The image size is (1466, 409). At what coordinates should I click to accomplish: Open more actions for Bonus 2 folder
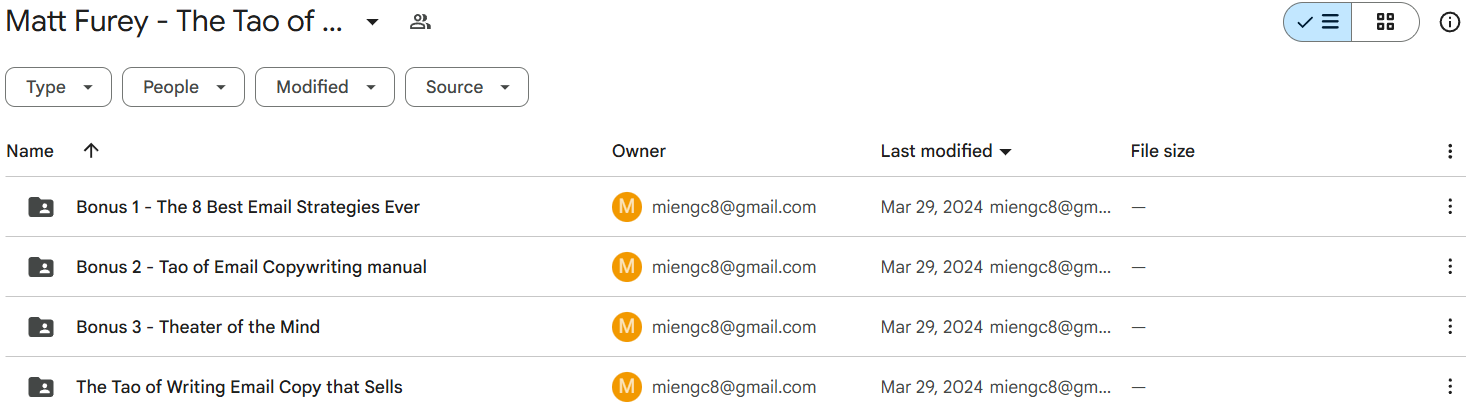(x=1450, y=267)
